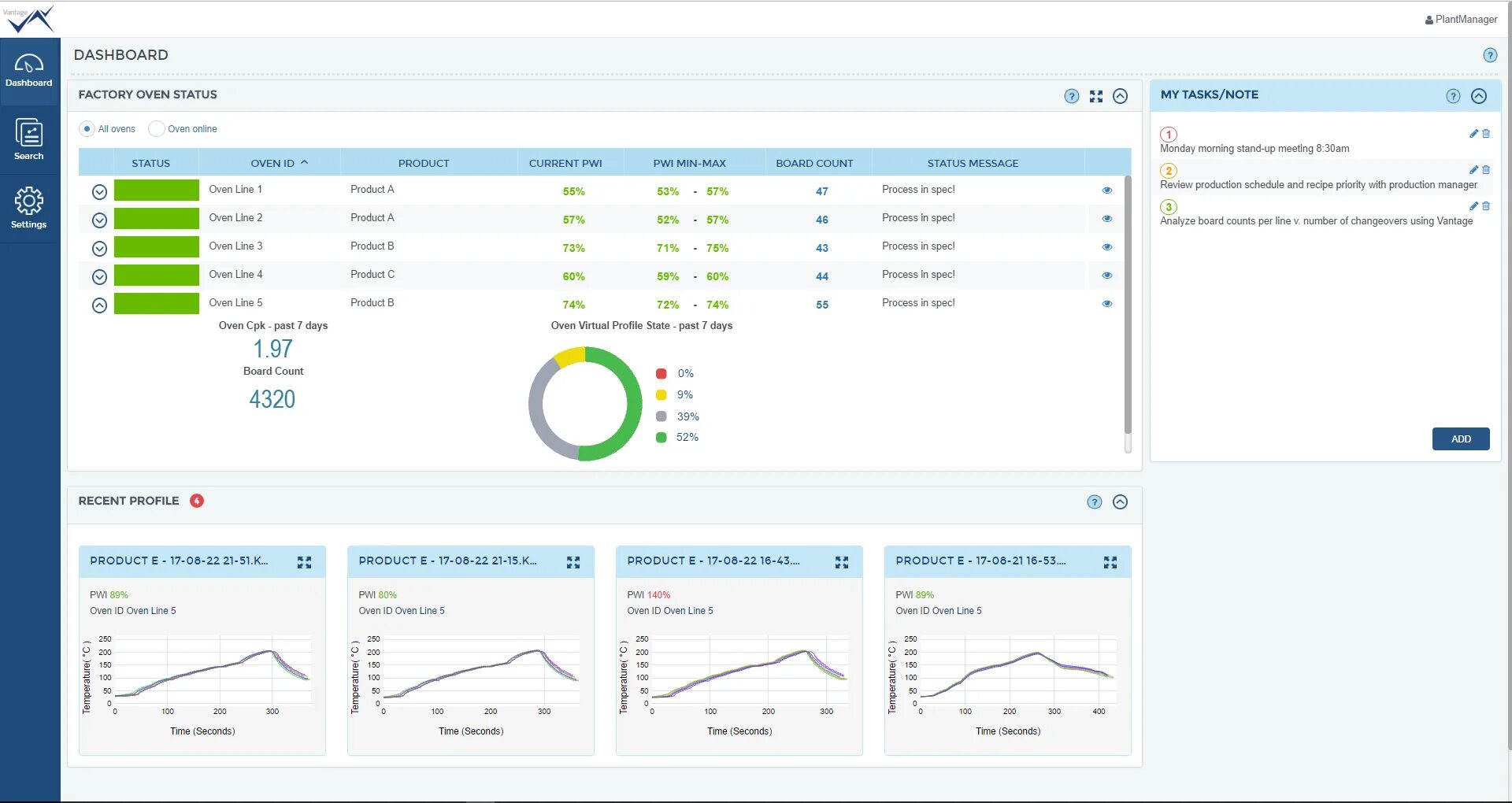Open the Settings sidebar item
Viewport: 1512px width, 803px height.
[x=29, y=208]
